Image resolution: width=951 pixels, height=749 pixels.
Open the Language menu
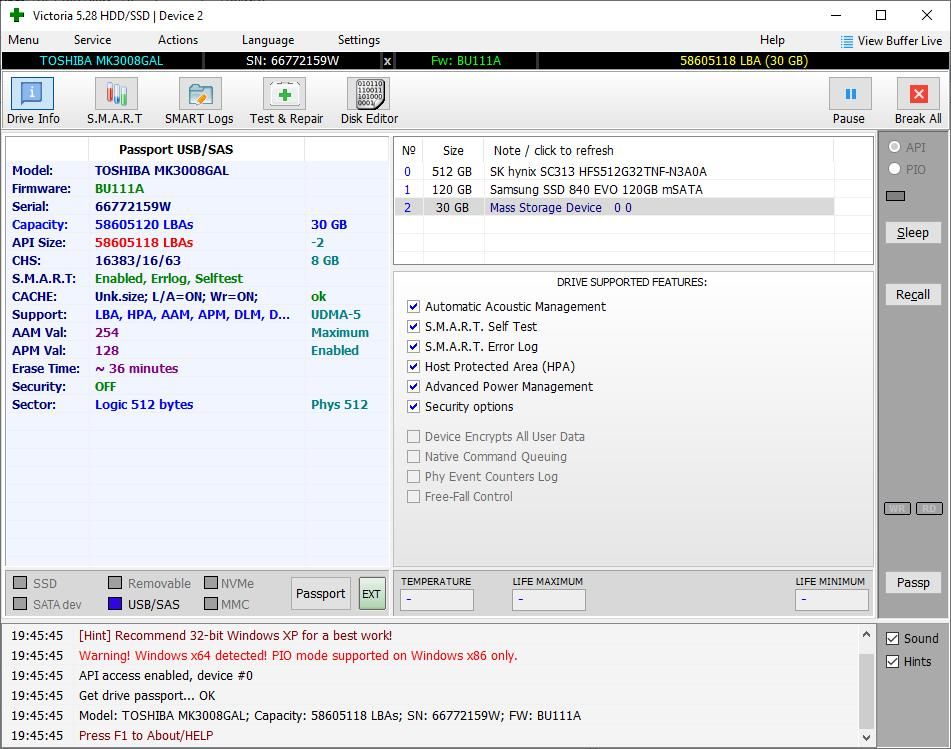267,40
